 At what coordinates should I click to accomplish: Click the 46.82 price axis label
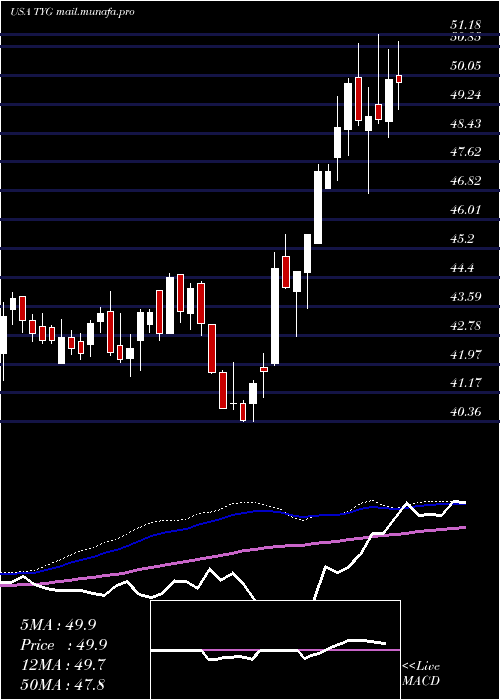tap(465, 181)
